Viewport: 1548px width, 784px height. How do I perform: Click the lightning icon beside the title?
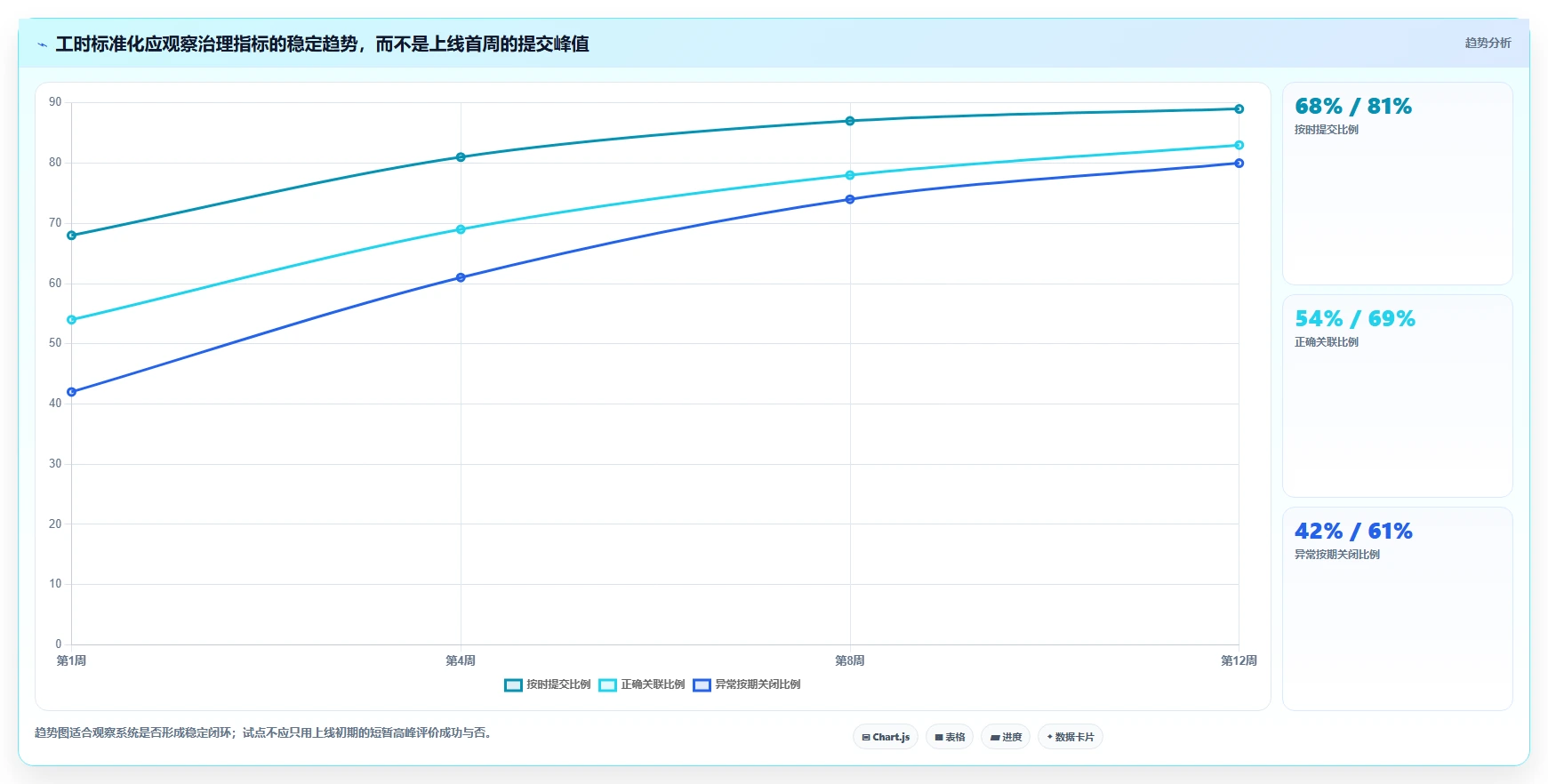coord(42,44)
